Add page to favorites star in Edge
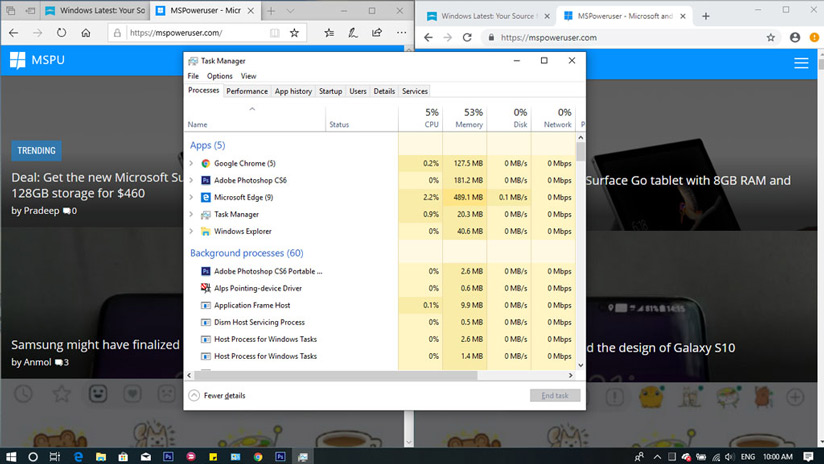This screenshot has width=824, height=464. click(x=294, y=33)
